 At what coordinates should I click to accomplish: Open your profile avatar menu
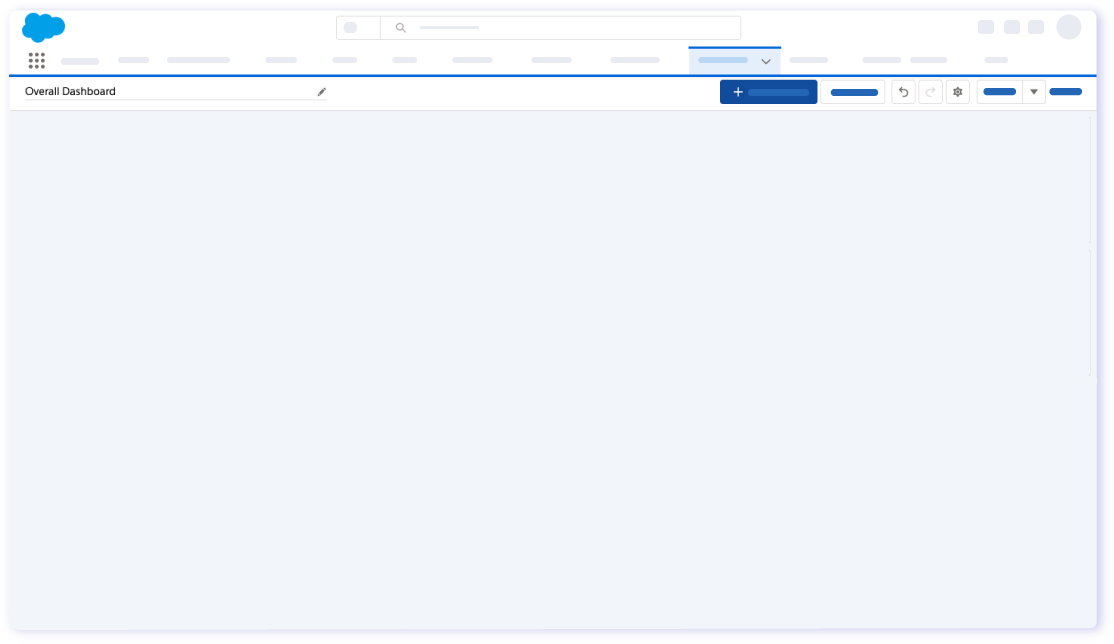[1069, 27]
